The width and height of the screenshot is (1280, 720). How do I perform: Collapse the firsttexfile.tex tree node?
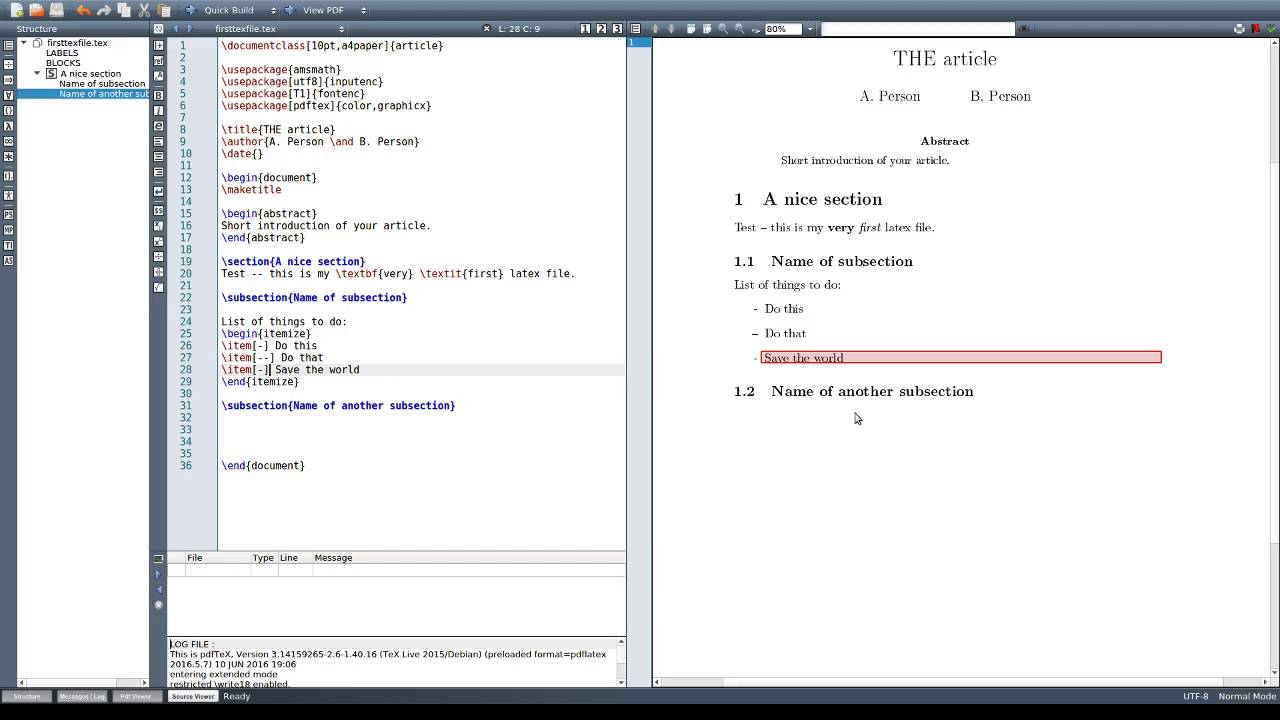[24, 43]
